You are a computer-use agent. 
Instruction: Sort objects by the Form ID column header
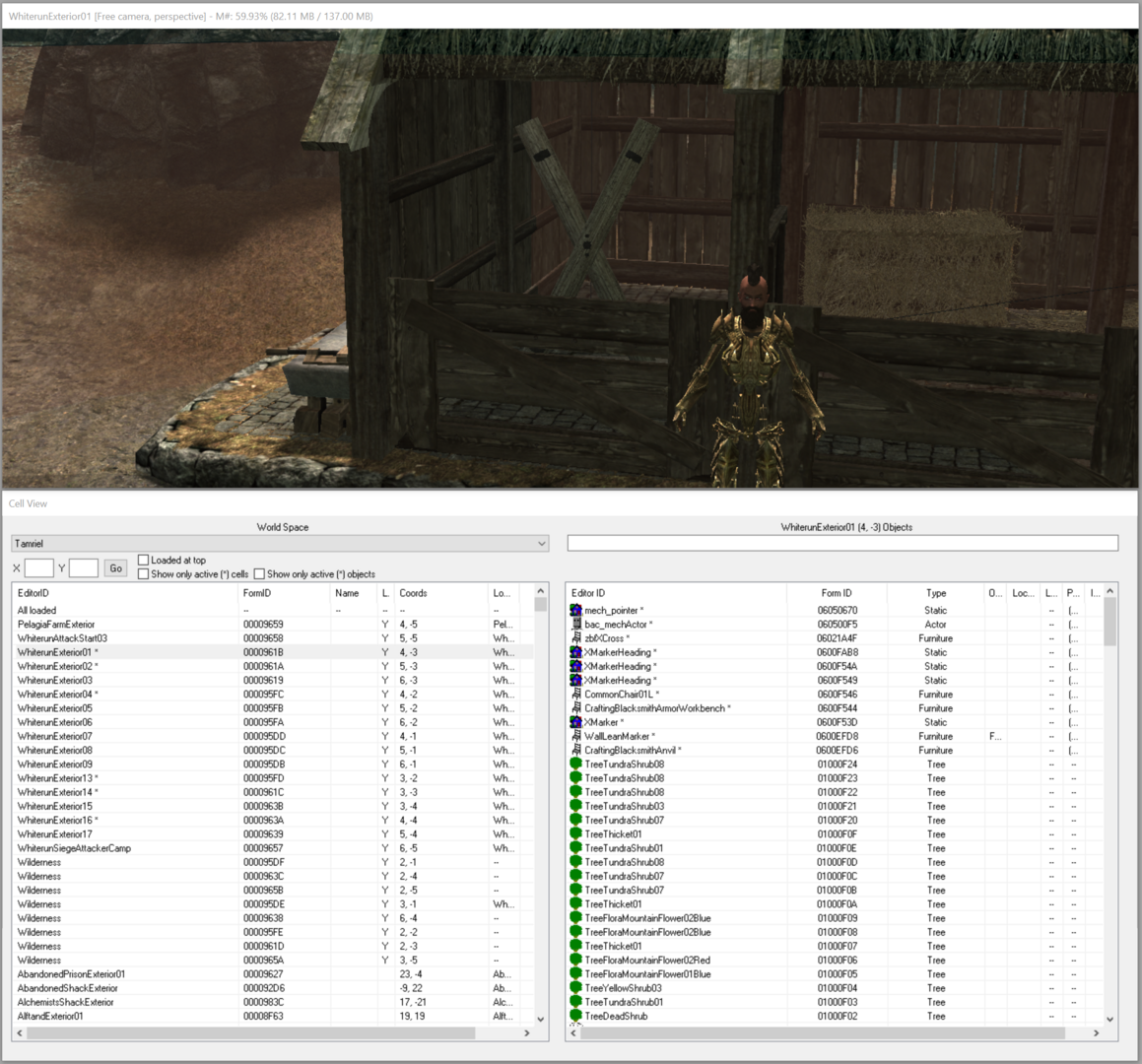[837, 593]
